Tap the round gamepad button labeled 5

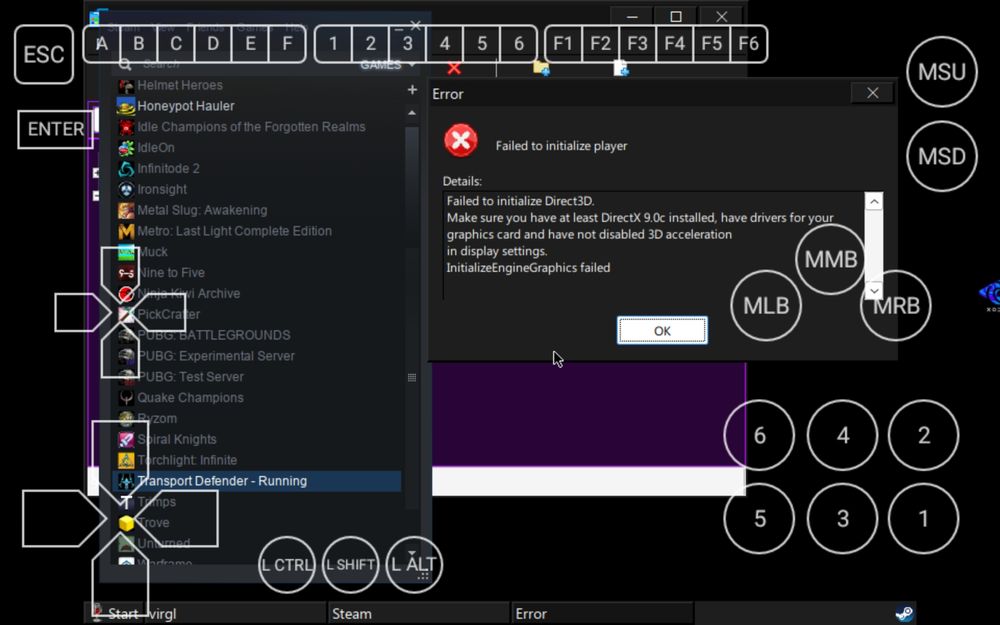click(759, 518)
